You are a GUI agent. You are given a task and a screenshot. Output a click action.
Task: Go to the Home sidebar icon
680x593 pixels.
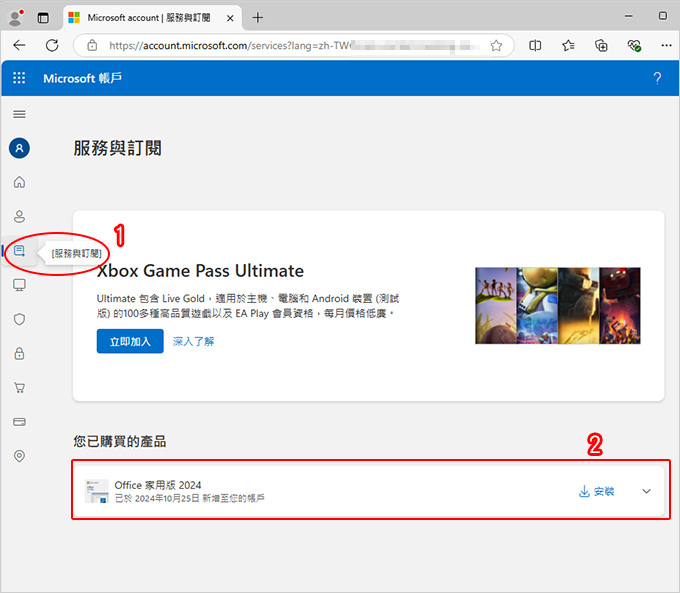[x=19, y=182]
